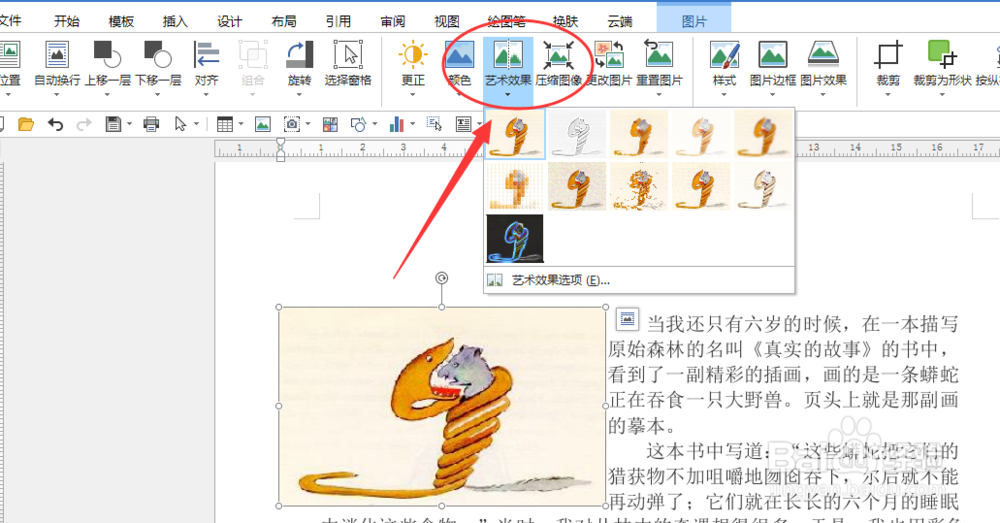Open the save icon dropdown arrow
Image resolution: width=1000 pixels, height=523 pixels.
point(129,124)
